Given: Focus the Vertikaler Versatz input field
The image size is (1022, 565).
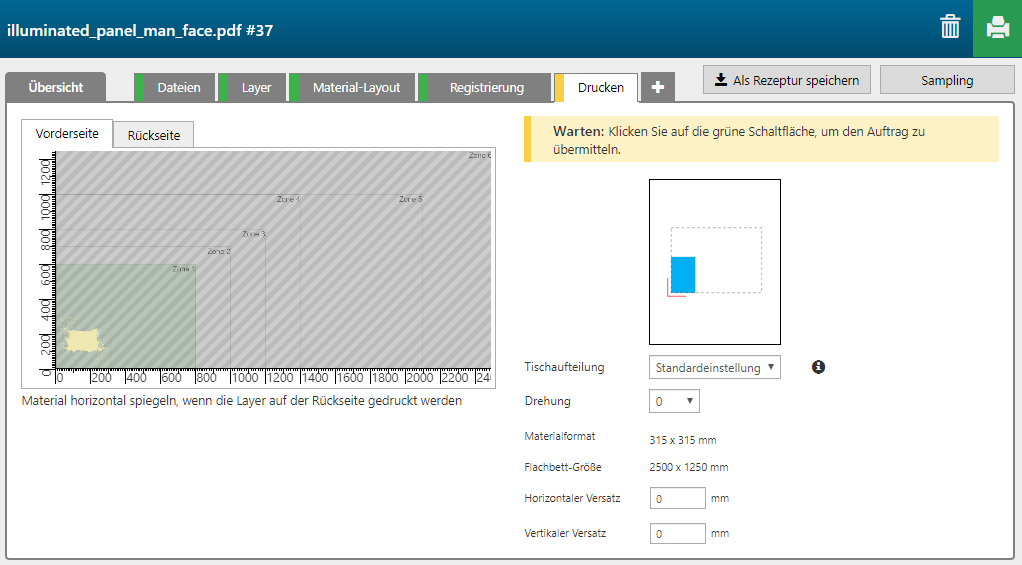Looking at the screenshot, I should point(677,534).
